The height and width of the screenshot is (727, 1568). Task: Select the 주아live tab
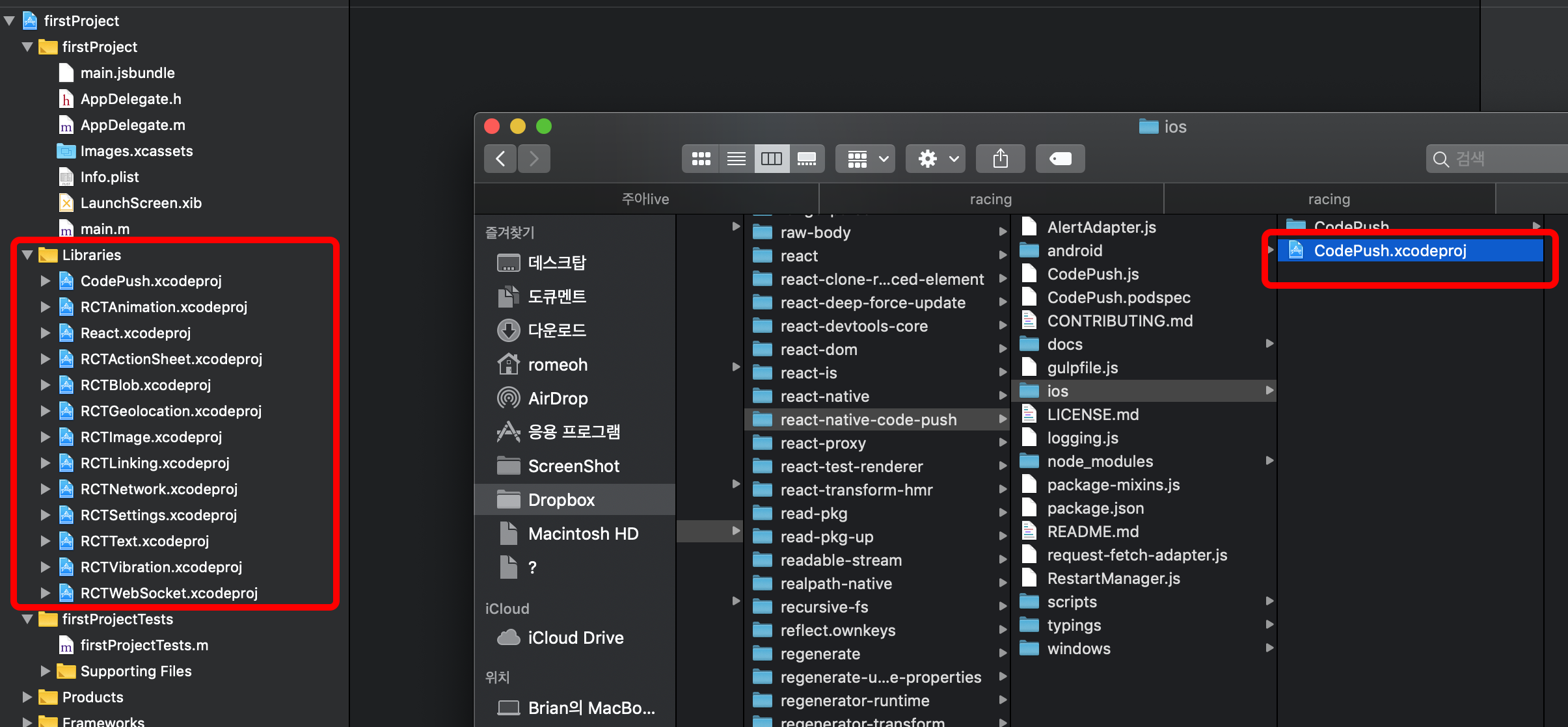tap(645, 199)
